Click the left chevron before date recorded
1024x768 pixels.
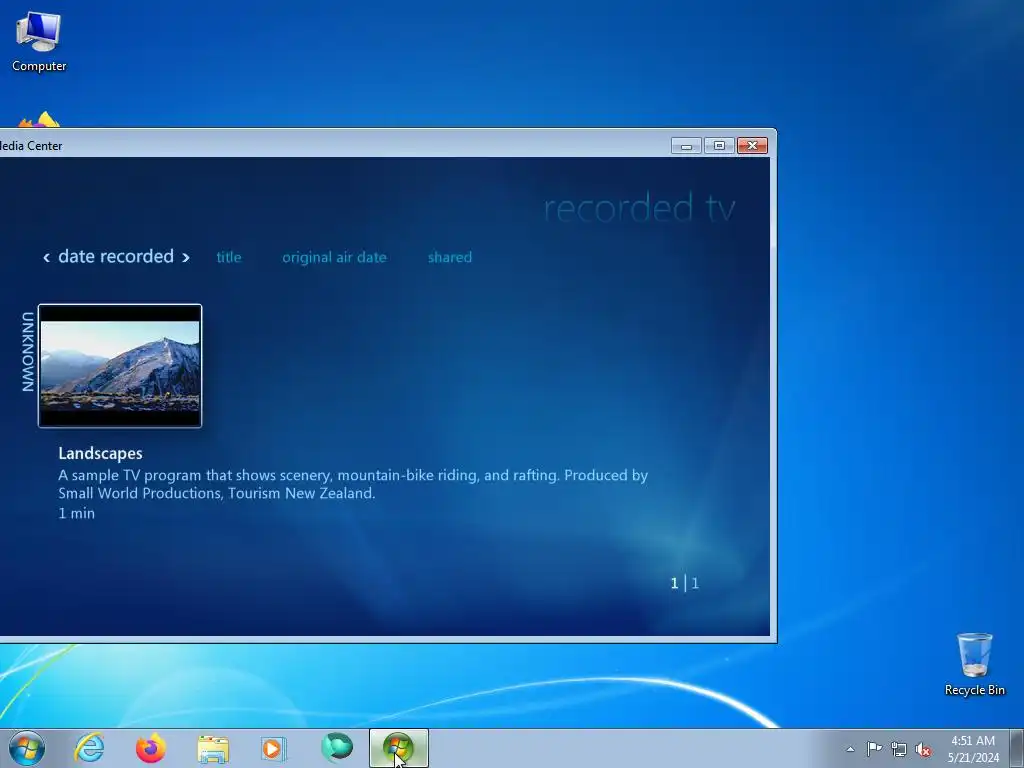(x=46, y=258)
